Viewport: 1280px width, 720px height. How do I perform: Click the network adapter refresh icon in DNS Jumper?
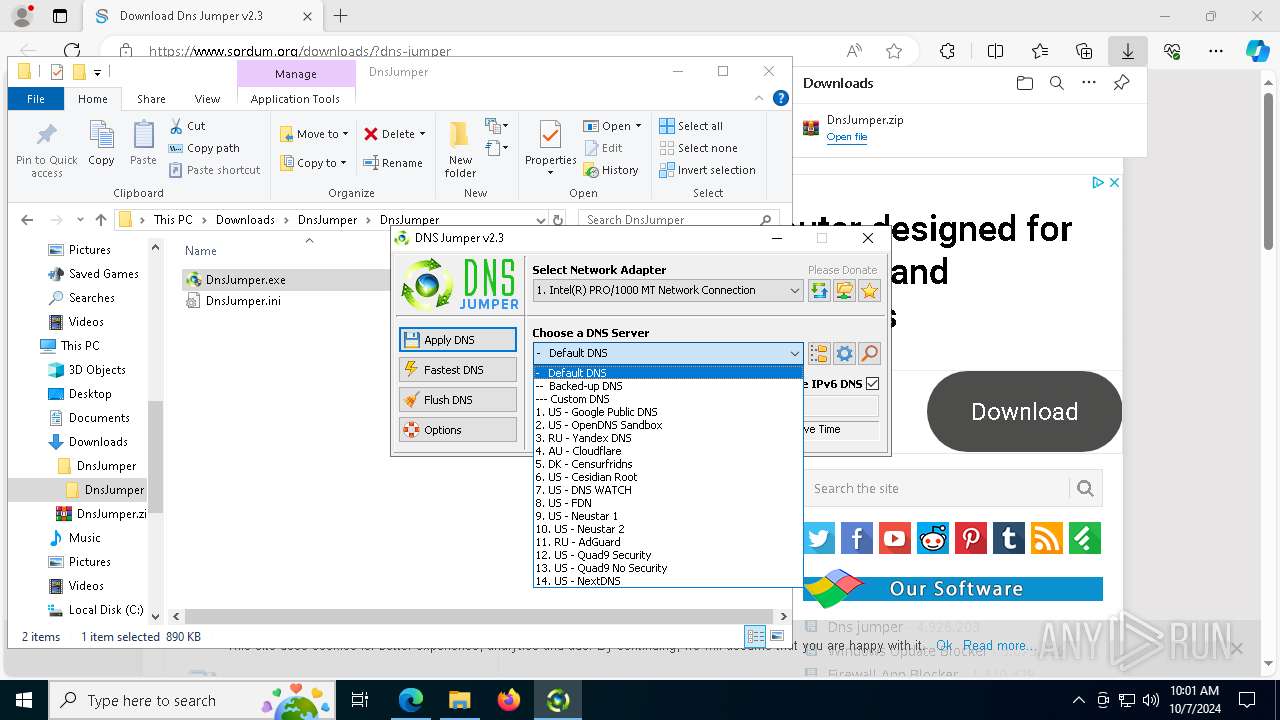click(819, 290)
